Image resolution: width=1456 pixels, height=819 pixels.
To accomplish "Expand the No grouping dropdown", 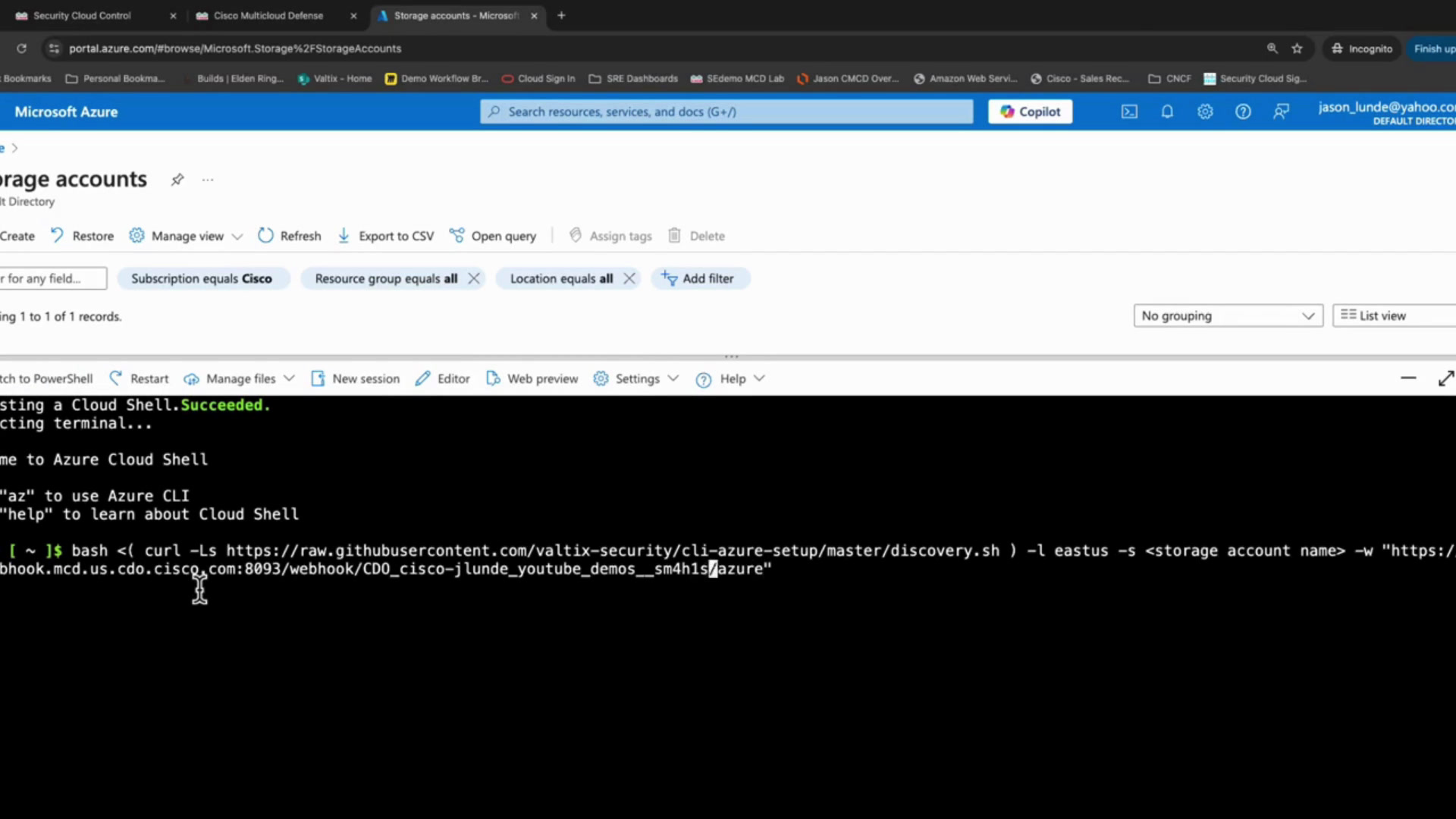I will [1228, 315].
